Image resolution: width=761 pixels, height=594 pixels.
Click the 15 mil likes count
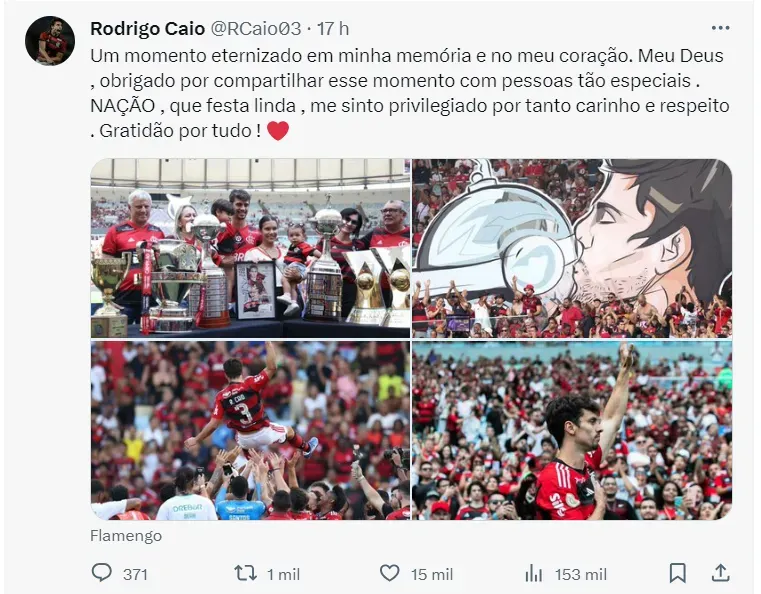point(432,575)
